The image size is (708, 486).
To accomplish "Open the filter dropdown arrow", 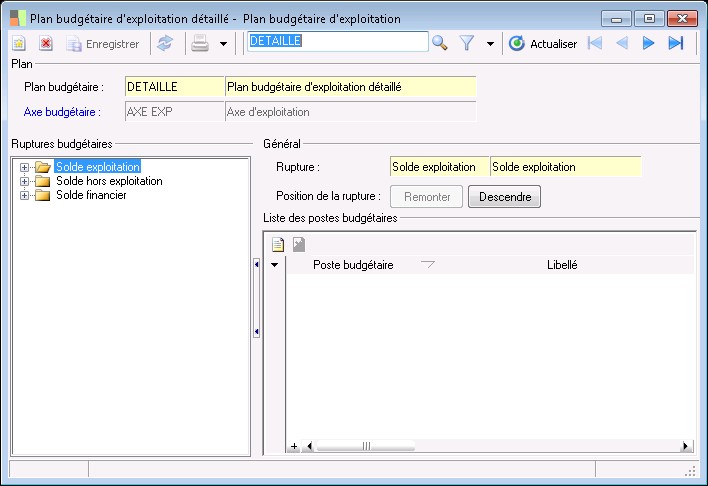I will coord(490,44).
